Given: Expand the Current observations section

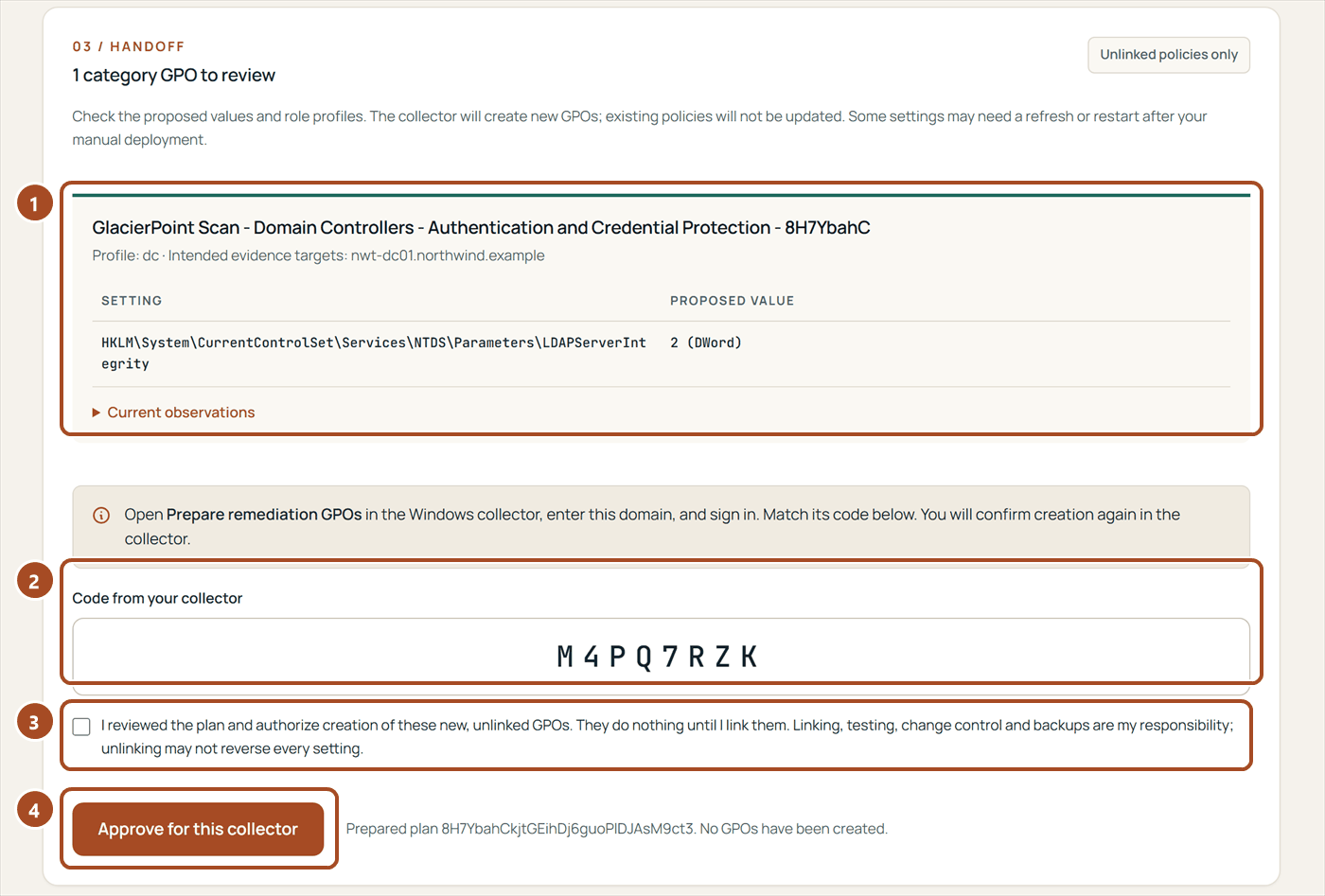Looking at the screenshot, I should 173,413.
